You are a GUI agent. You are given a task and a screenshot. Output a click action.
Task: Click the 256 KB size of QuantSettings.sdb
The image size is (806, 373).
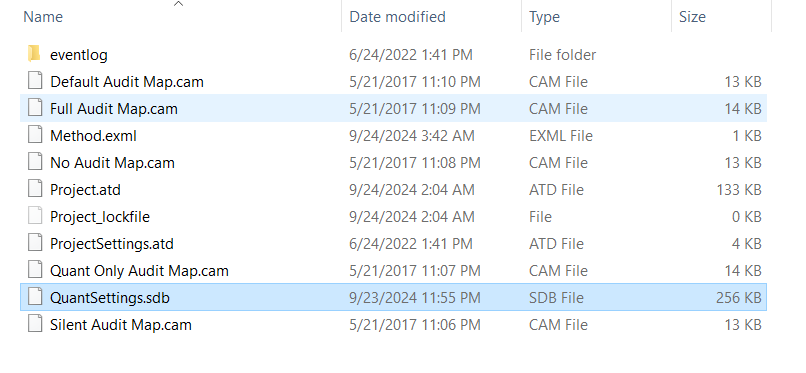[738, 297]
